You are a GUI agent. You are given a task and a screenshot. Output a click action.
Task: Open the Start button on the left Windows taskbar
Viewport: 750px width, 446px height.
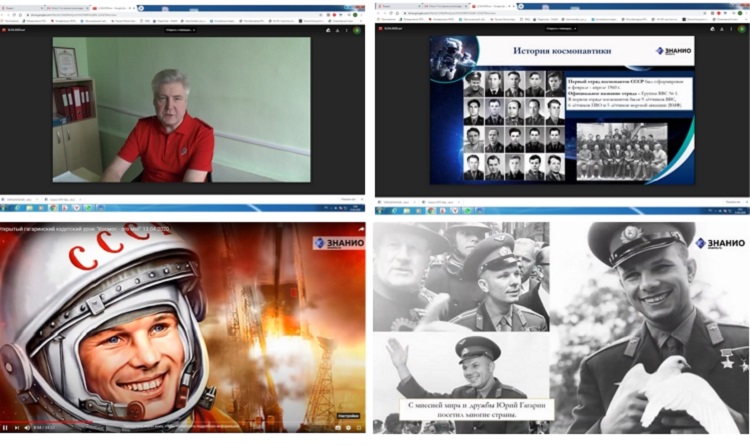pos(5,209)
